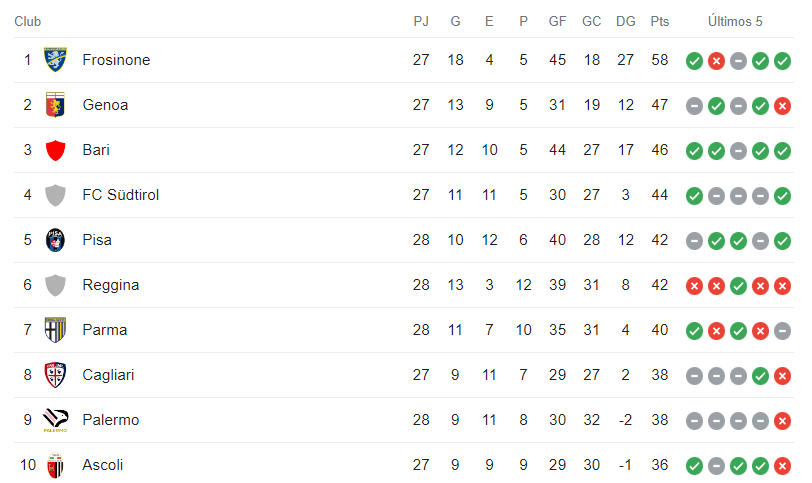Click the Últimos 5 column header
This screenshot has width=812, height=483.
(x=735, y=21)
